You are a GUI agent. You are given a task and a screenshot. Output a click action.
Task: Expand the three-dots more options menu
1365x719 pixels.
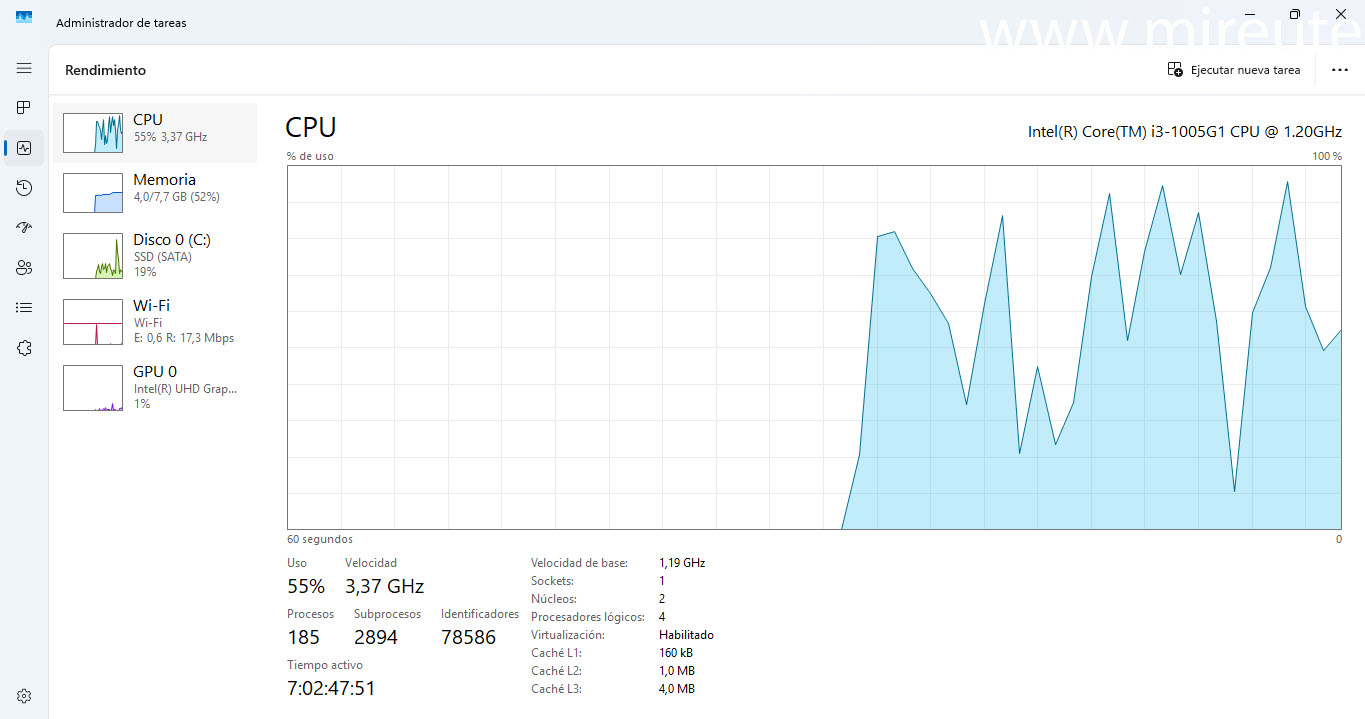pyautogui.click(x=1339, y=70)
